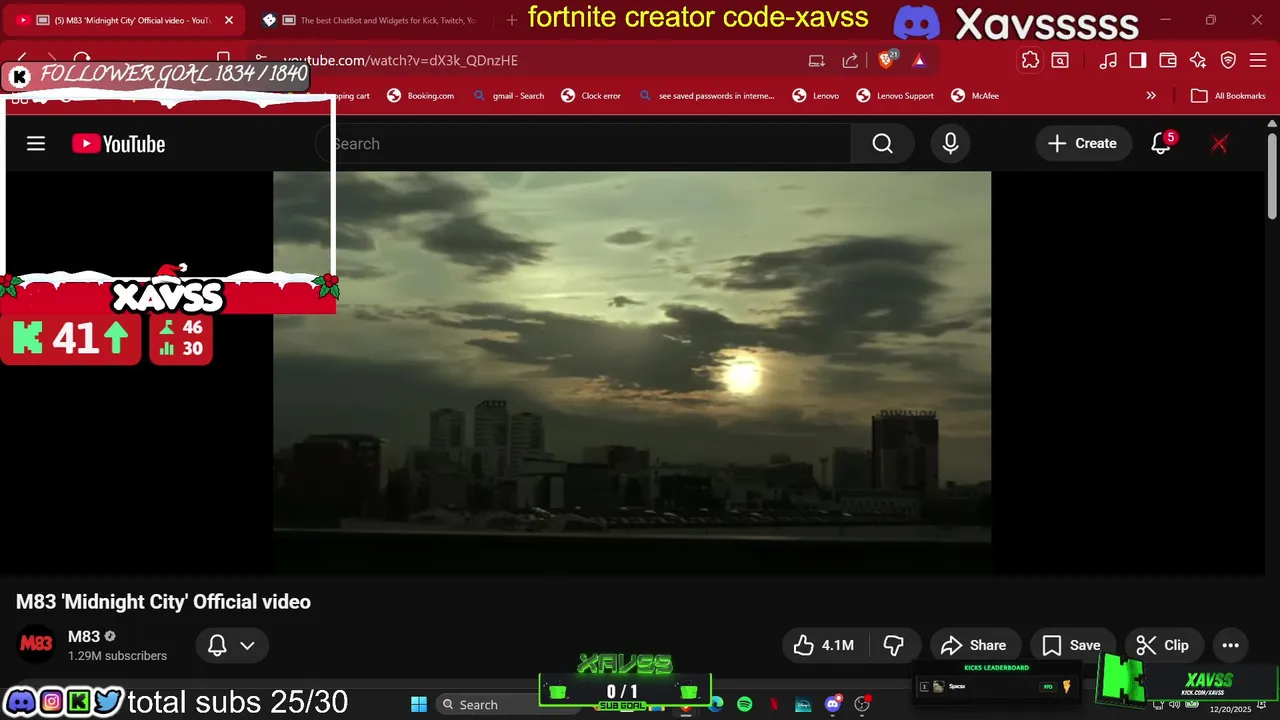The width and height of the screenshot is (1280, 720).
Task: Click the address bar URL youtube.com/watch
Action: tap(400, 60)
